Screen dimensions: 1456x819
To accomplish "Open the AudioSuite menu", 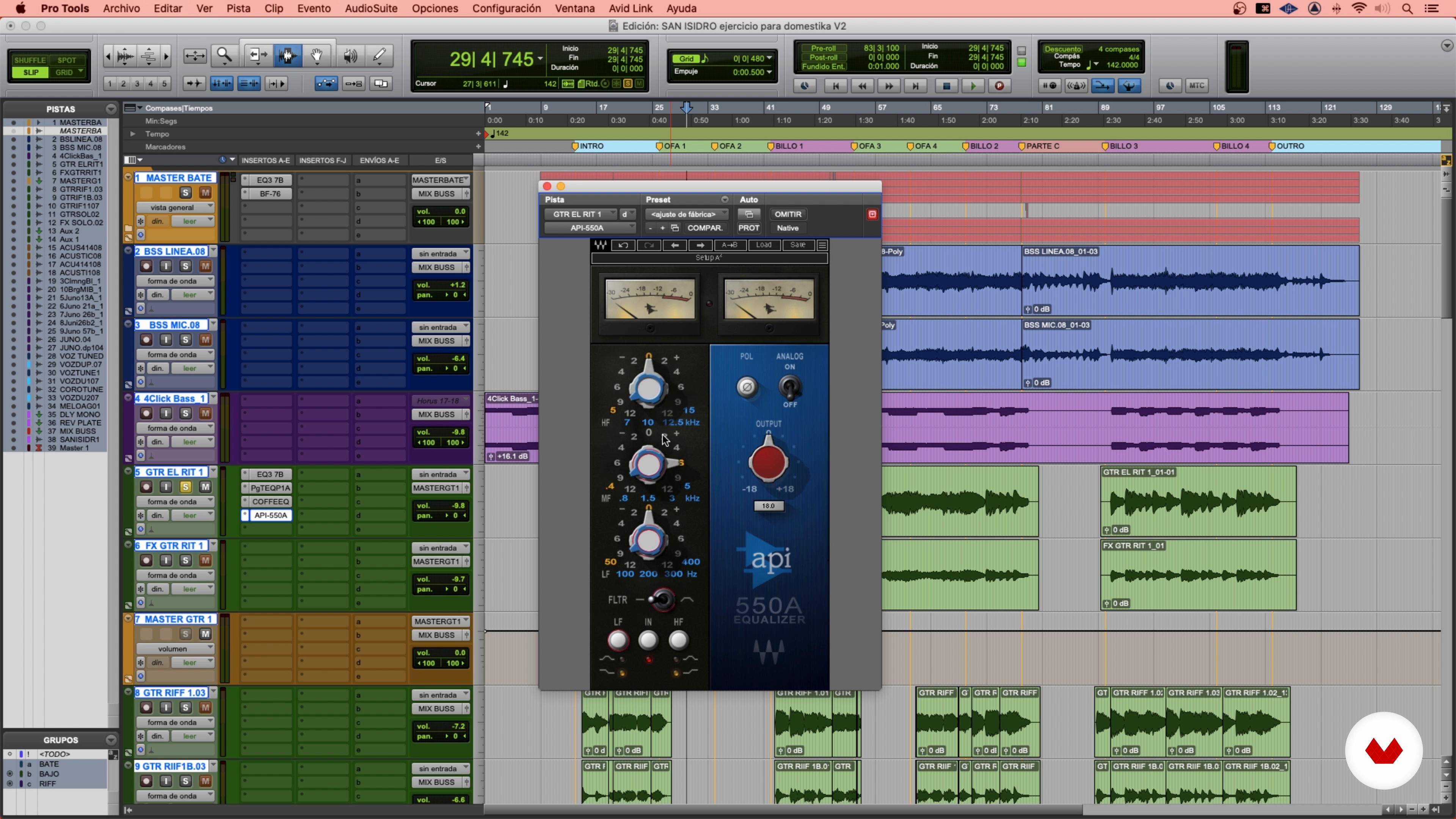I will [x=371, y=8].
